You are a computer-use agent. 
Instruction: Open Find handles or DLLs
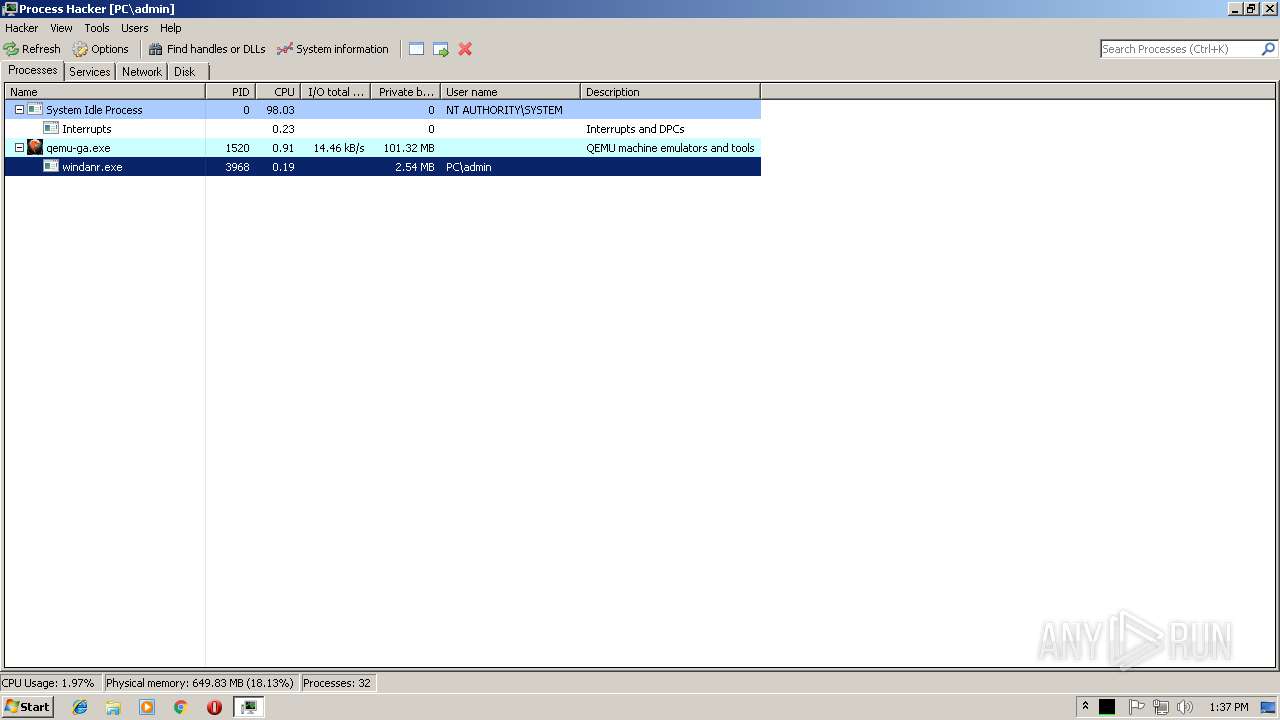pos(207,49)
